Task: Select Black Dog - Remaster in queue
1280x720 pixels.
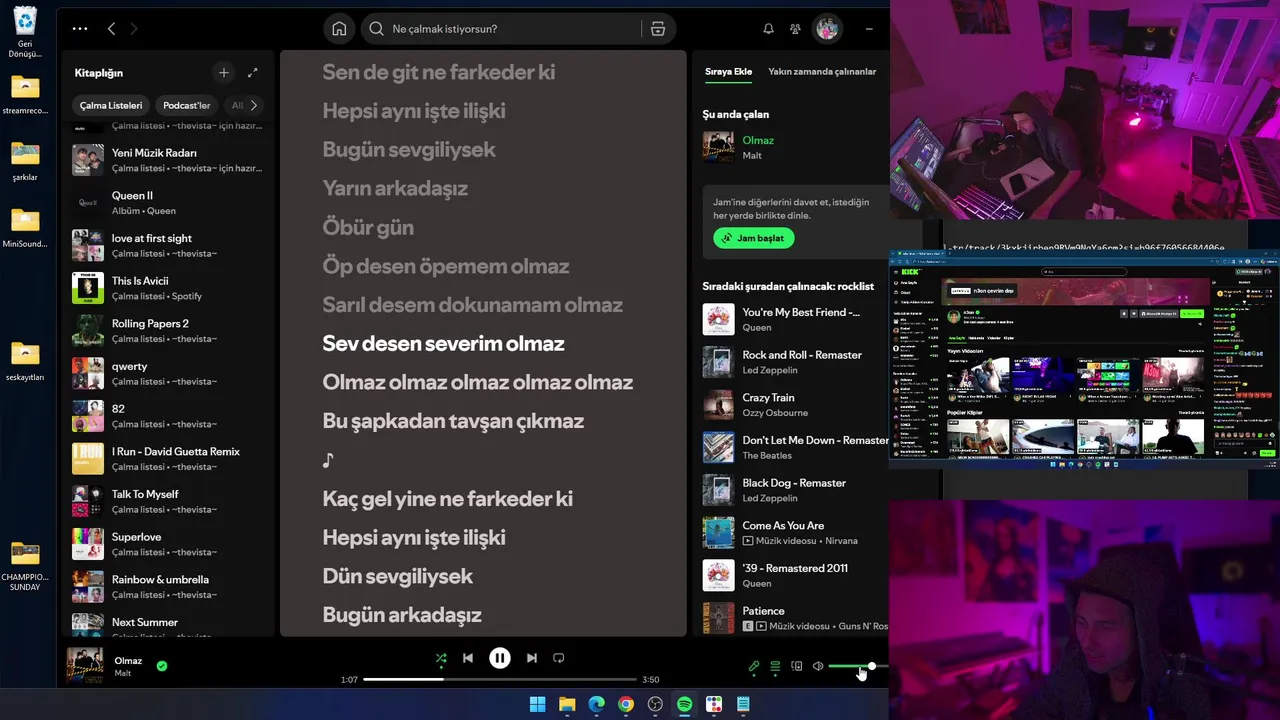Action: click(x=796, y=490)
